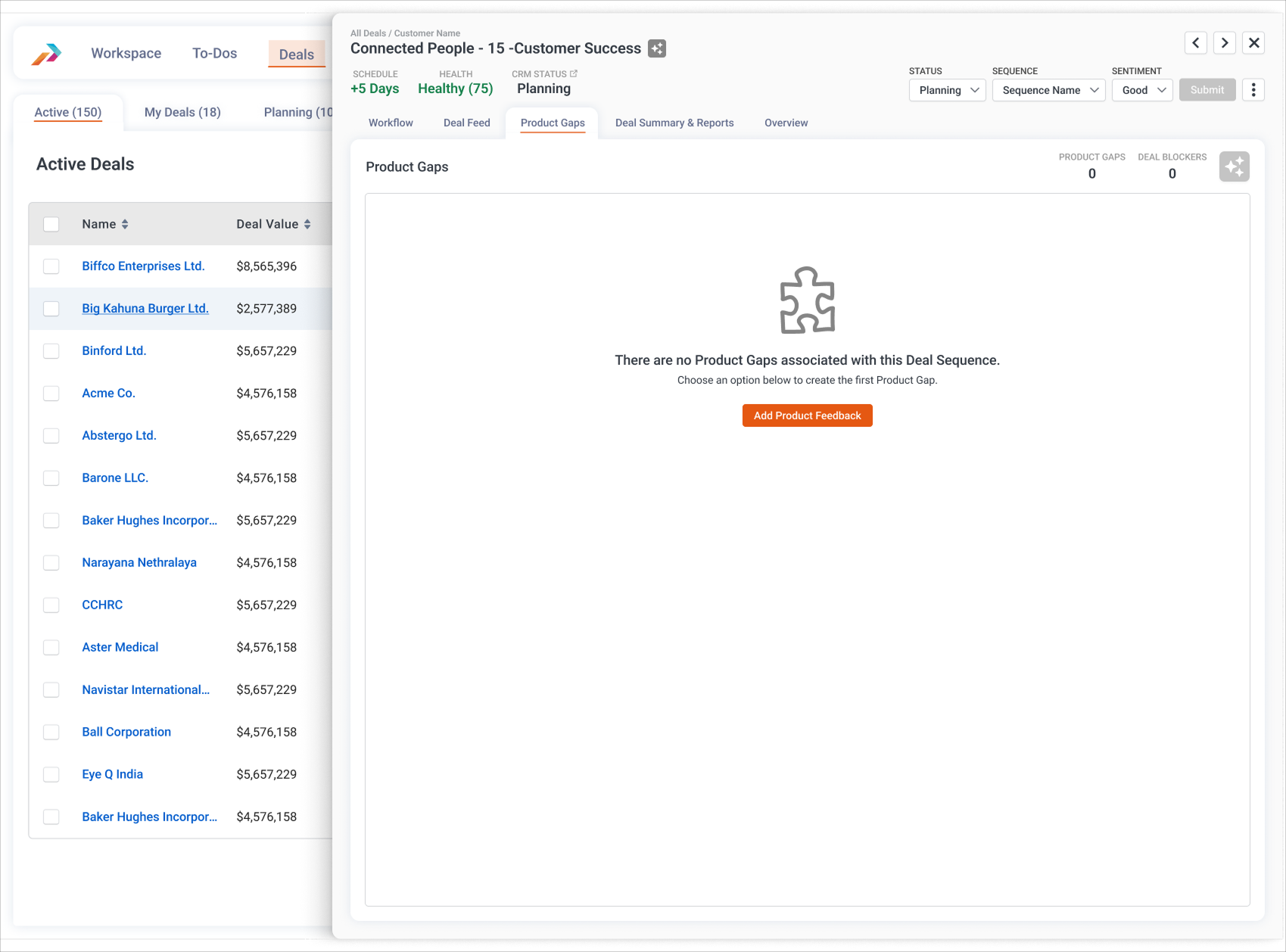Close the deal detail panel
This screenshot has height=952, width=1286.
coord(1254,43)
